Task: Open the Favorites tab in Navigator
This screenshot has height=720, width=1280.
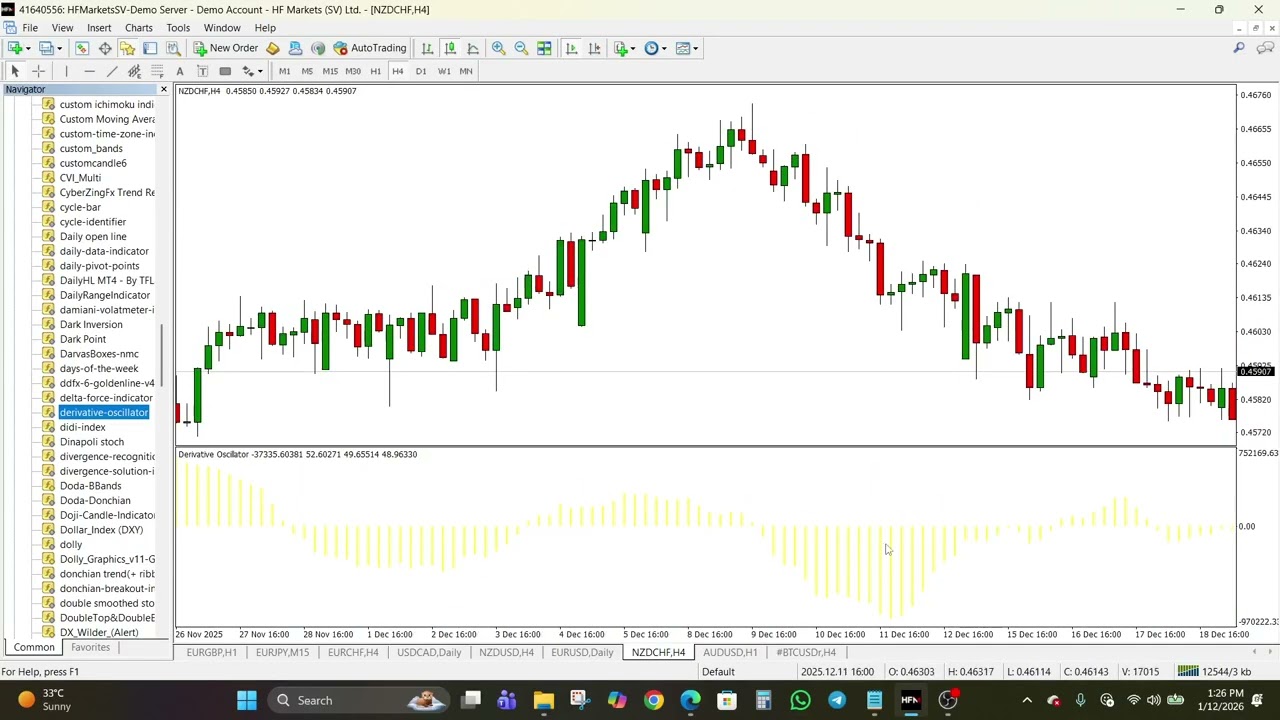Action: pos(90,647)
